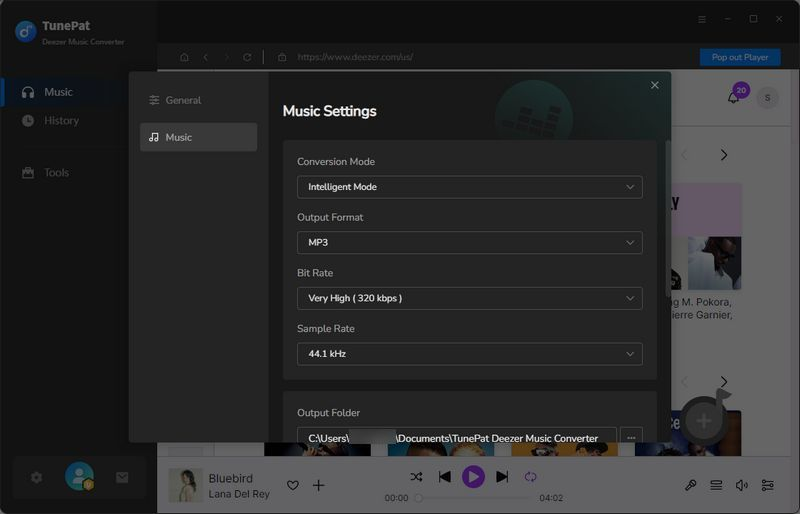Click the floating add music button
Viewport: 800px width, 514px height.
coord(704,421)
